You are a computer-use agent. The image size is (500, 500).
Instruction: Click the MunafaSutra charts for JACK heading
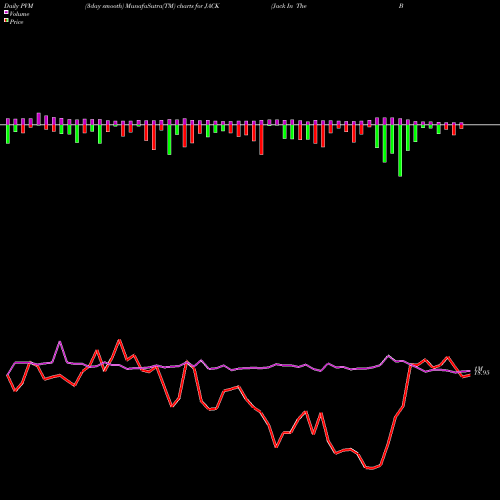(152, 6)
